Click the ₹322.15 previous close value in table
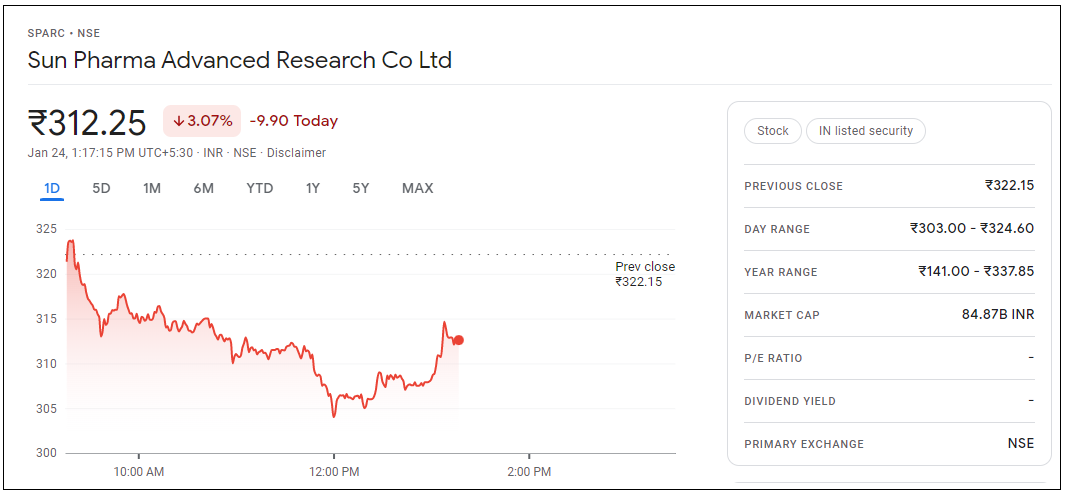 pyautogui.click(x=1010, y=185)
